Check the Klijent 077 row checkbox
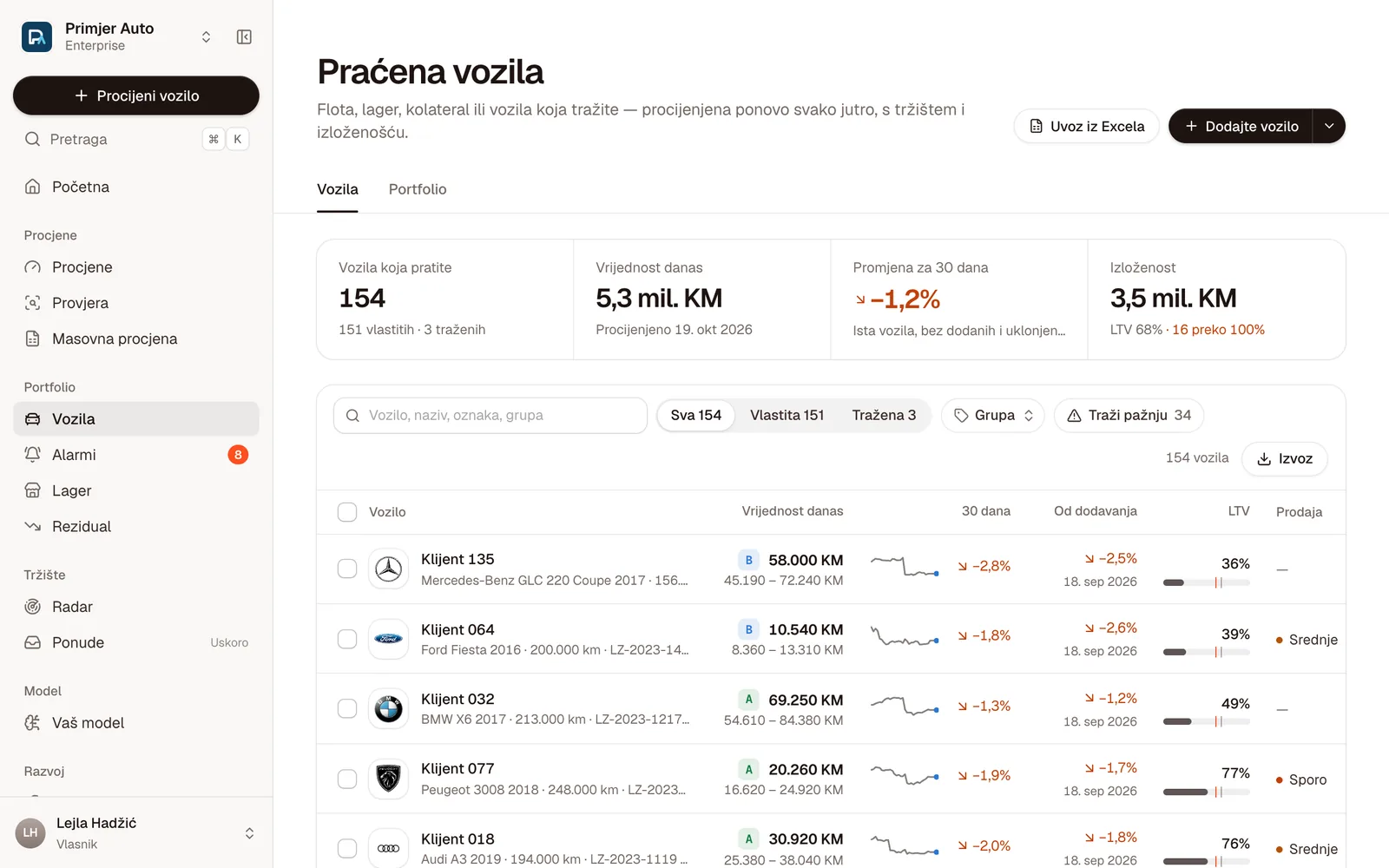Viewport: 1389px width, 868px height. (x=347, y=779)
